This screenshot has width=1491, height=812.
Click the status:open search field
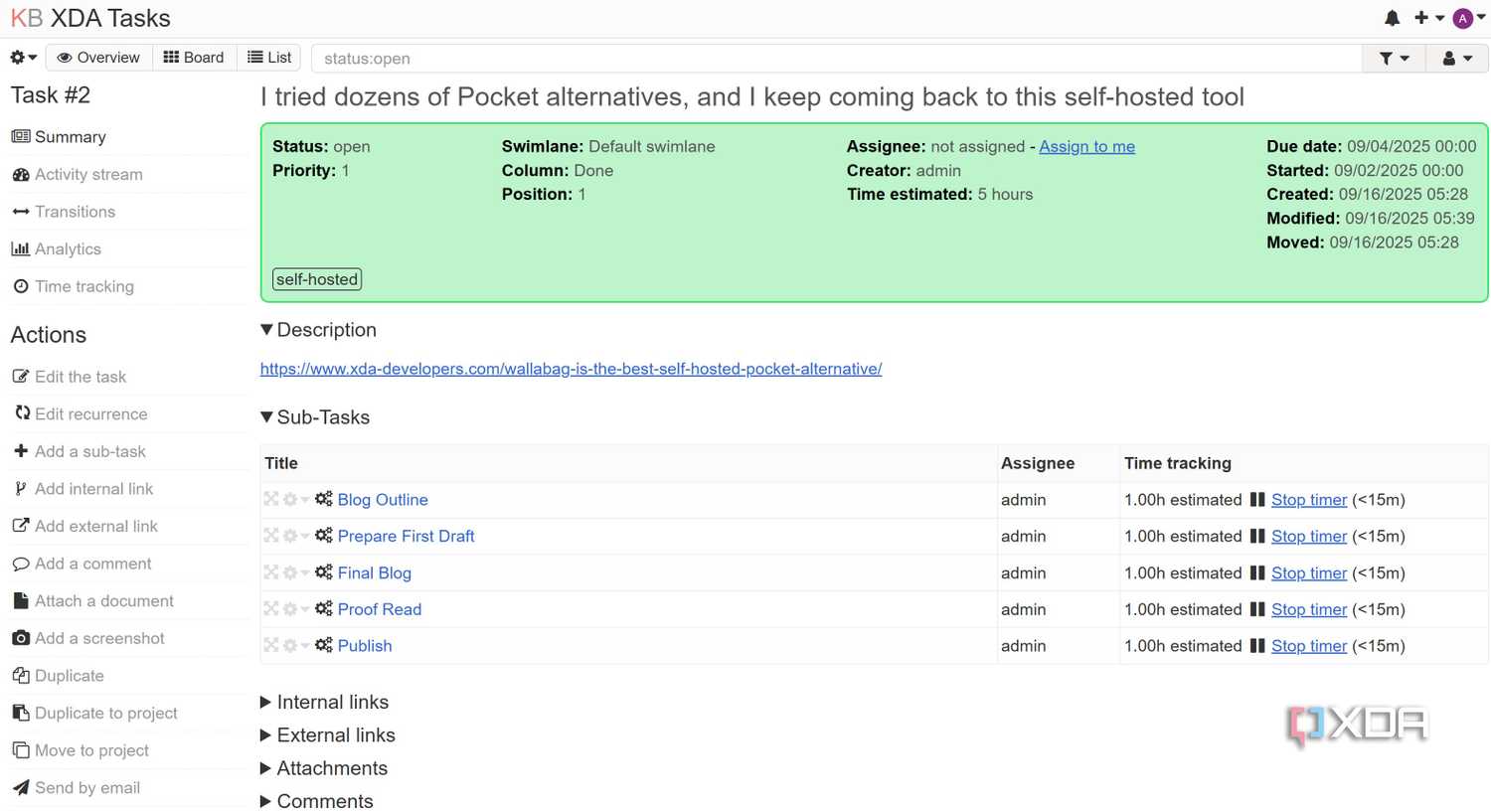coord(836,59)
